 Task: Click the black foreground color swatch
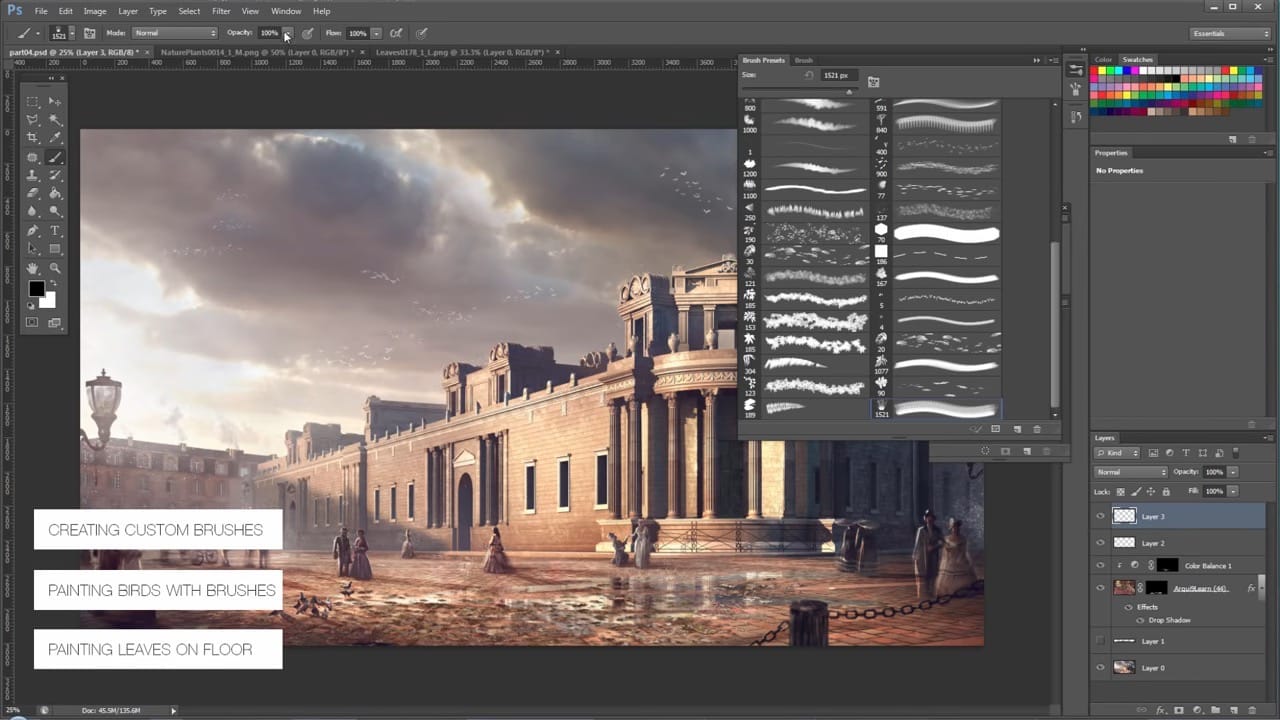[x=36, y=289]
